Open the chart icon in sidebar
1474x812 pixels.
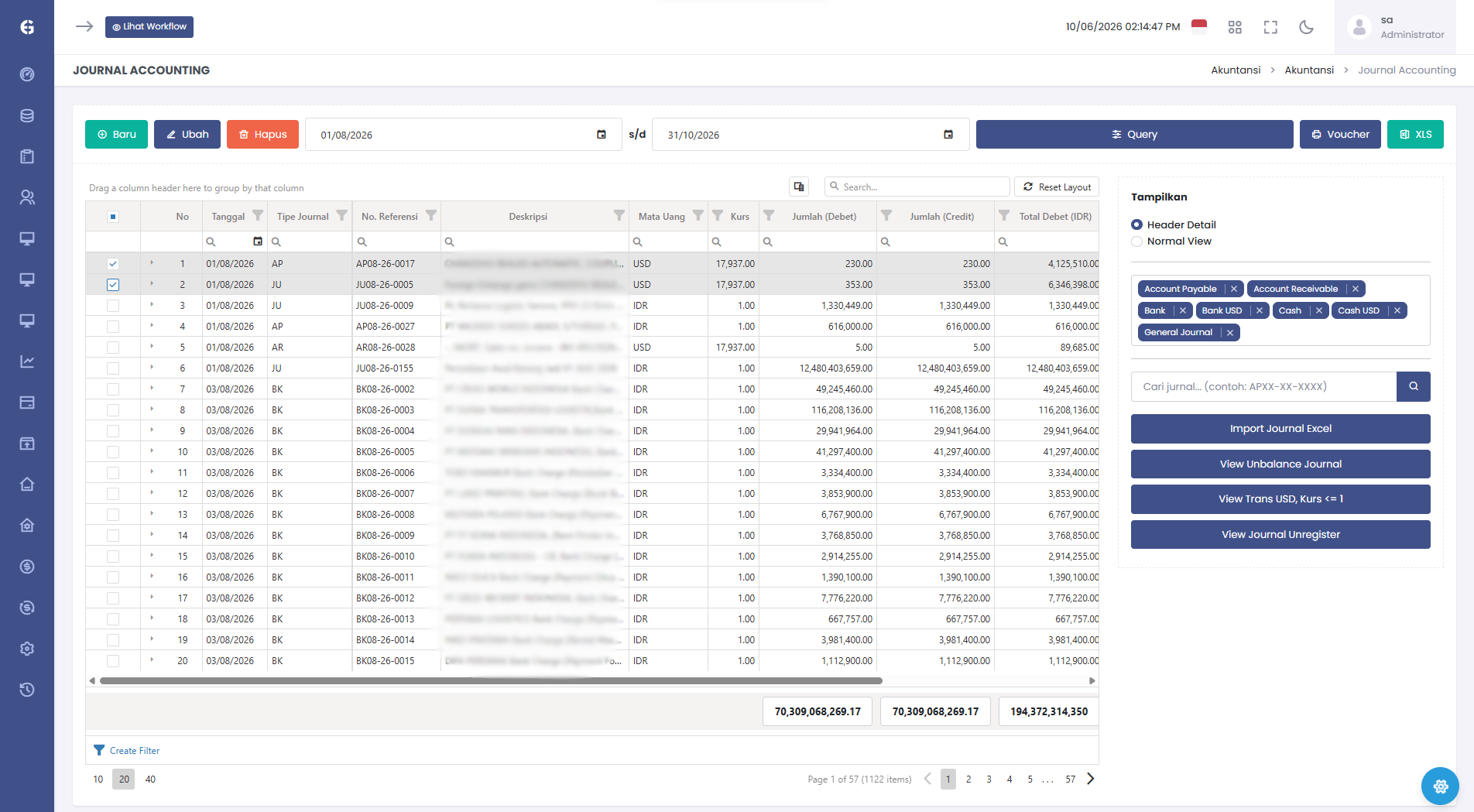27,361
